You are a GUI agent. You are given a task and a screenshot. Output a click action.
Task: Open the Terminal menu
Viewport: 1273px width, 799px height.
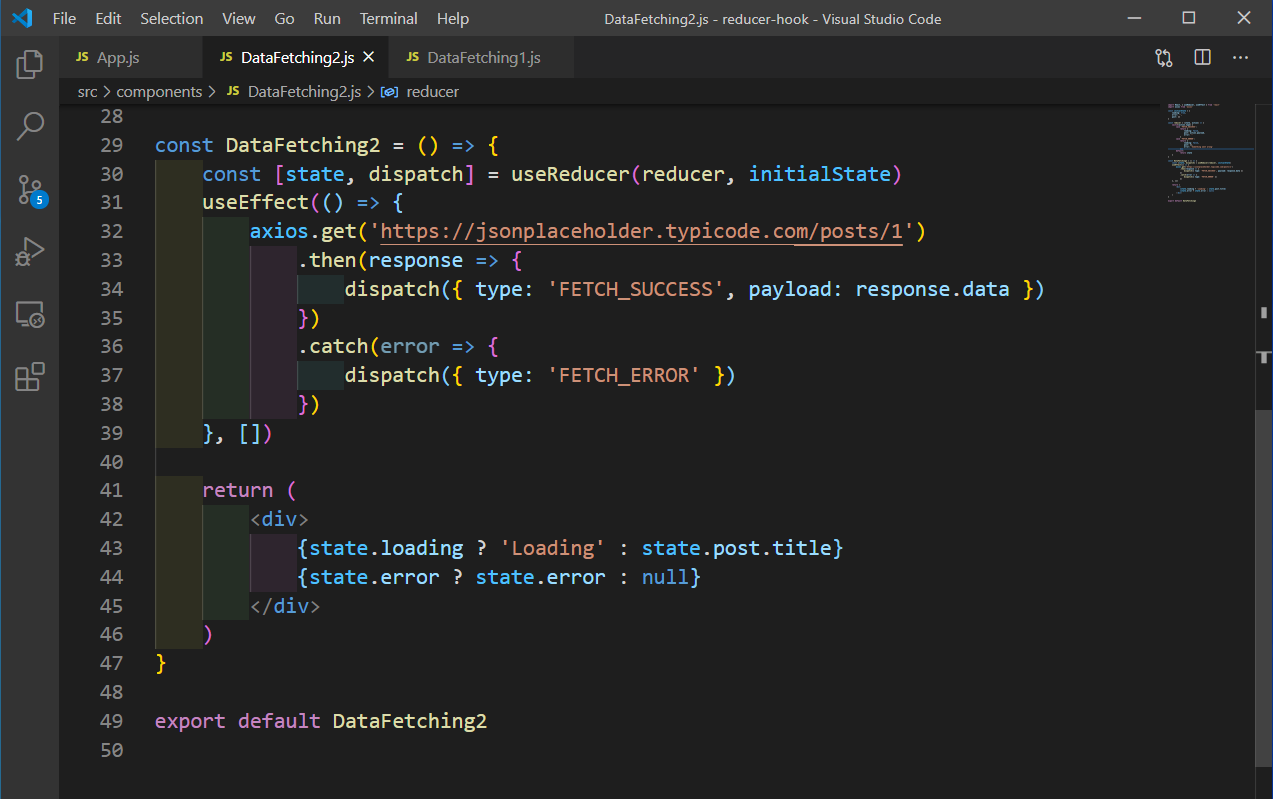pyautogui.click(x=389, y=18)
